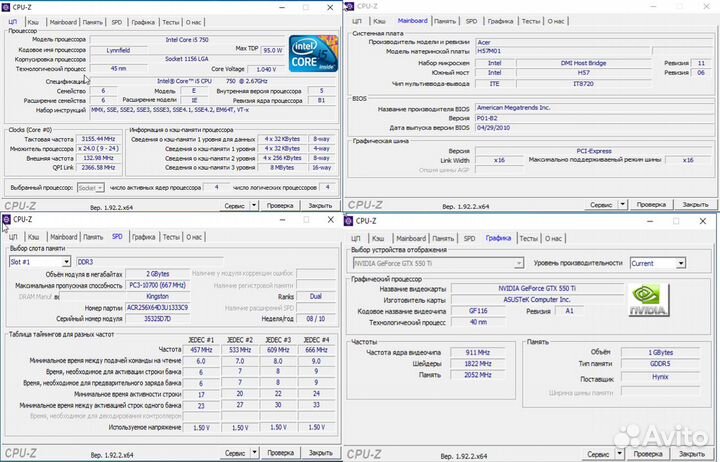Click CPU-Z title icon of processor window

(8, 6)
